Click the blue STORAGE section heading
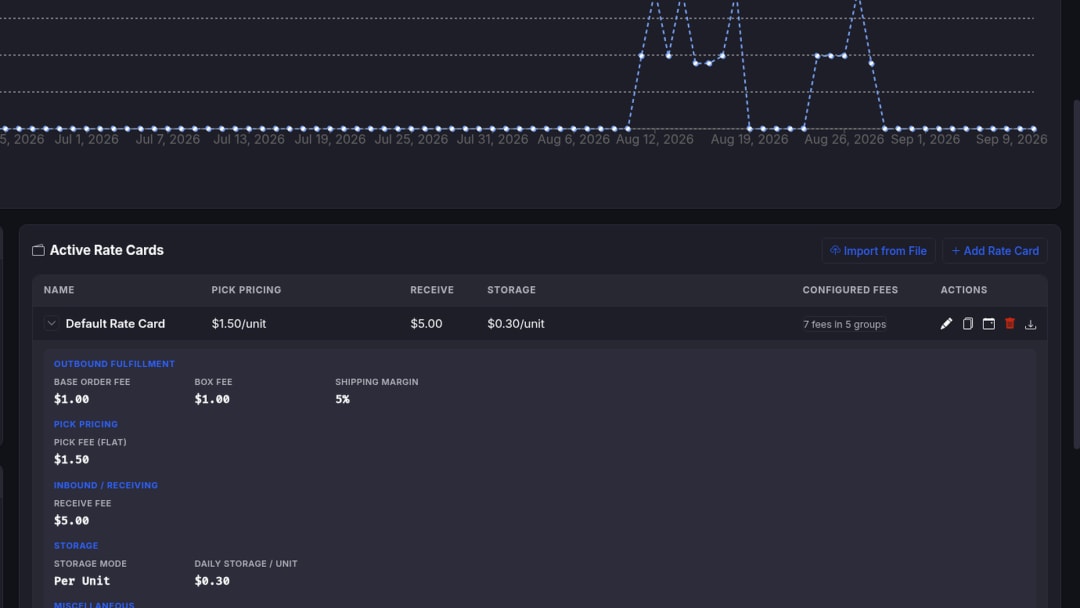 [x=76, y=545]
